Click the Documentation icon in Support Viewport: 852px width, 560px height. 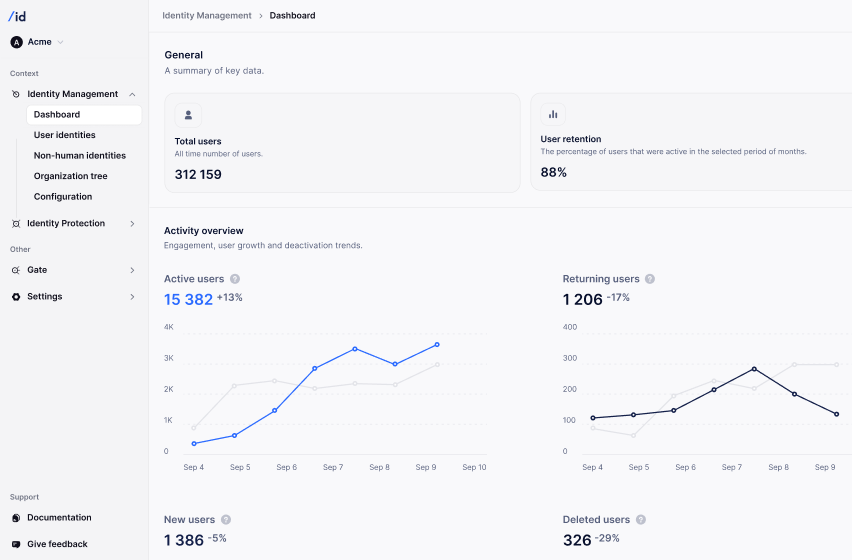pyautogui.click(x=16, y=518)
